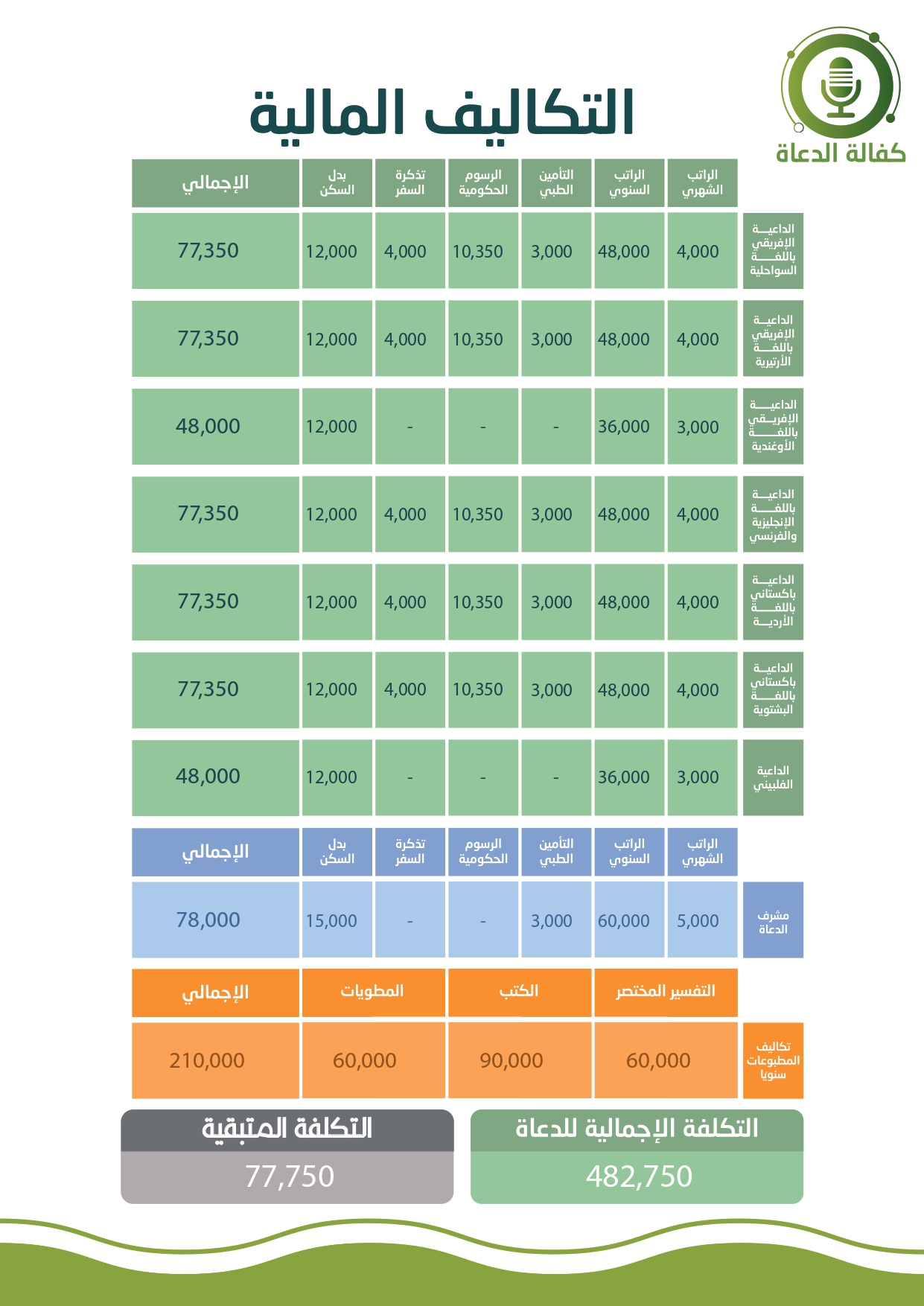The height and width of the screenshot is (1306, 924).
Task: Click the الراتب الشهري green column header
Action: click(702, 182)
